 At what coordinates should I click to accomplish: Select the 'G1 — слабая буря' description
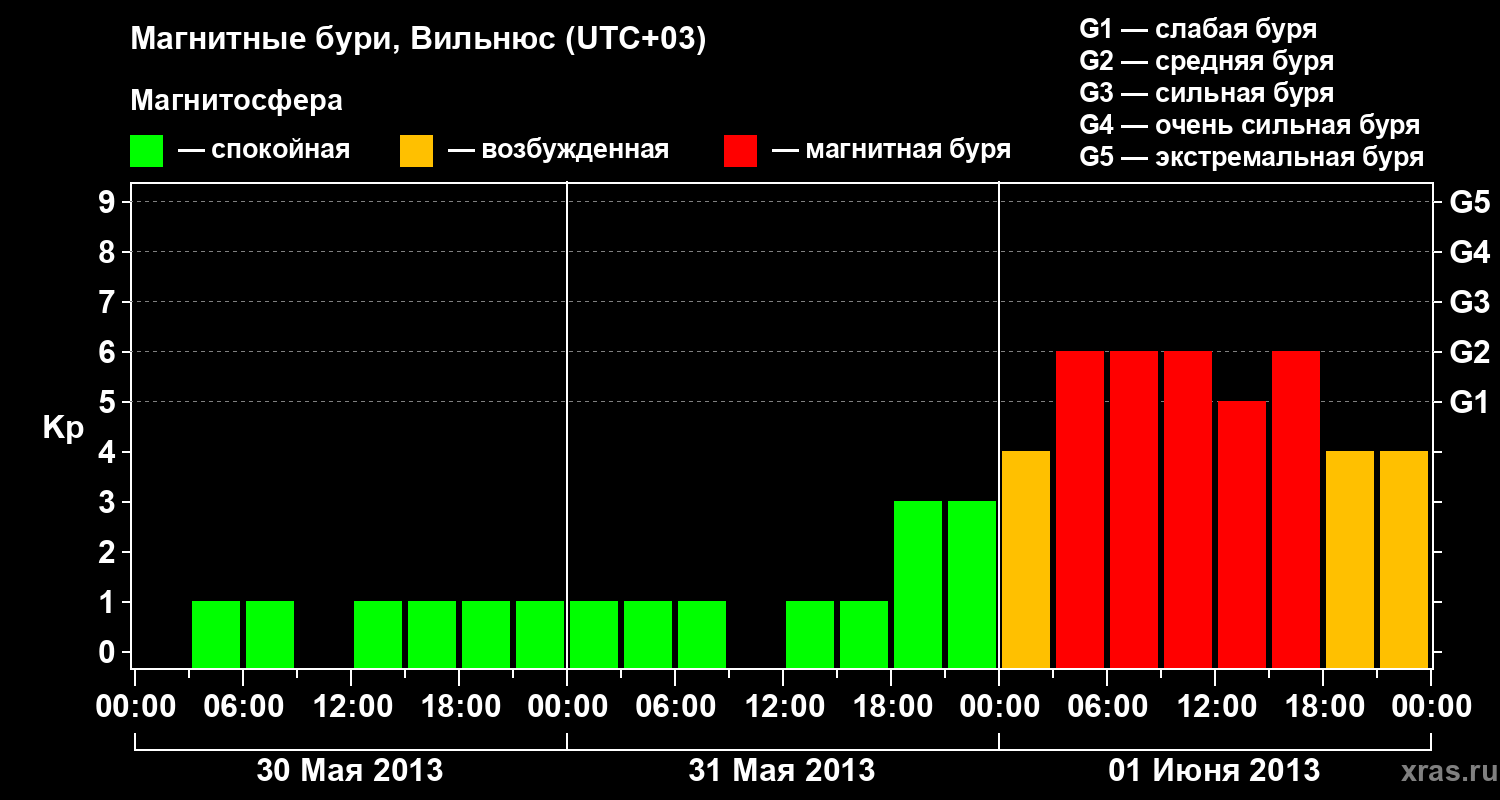point(1198,28)
